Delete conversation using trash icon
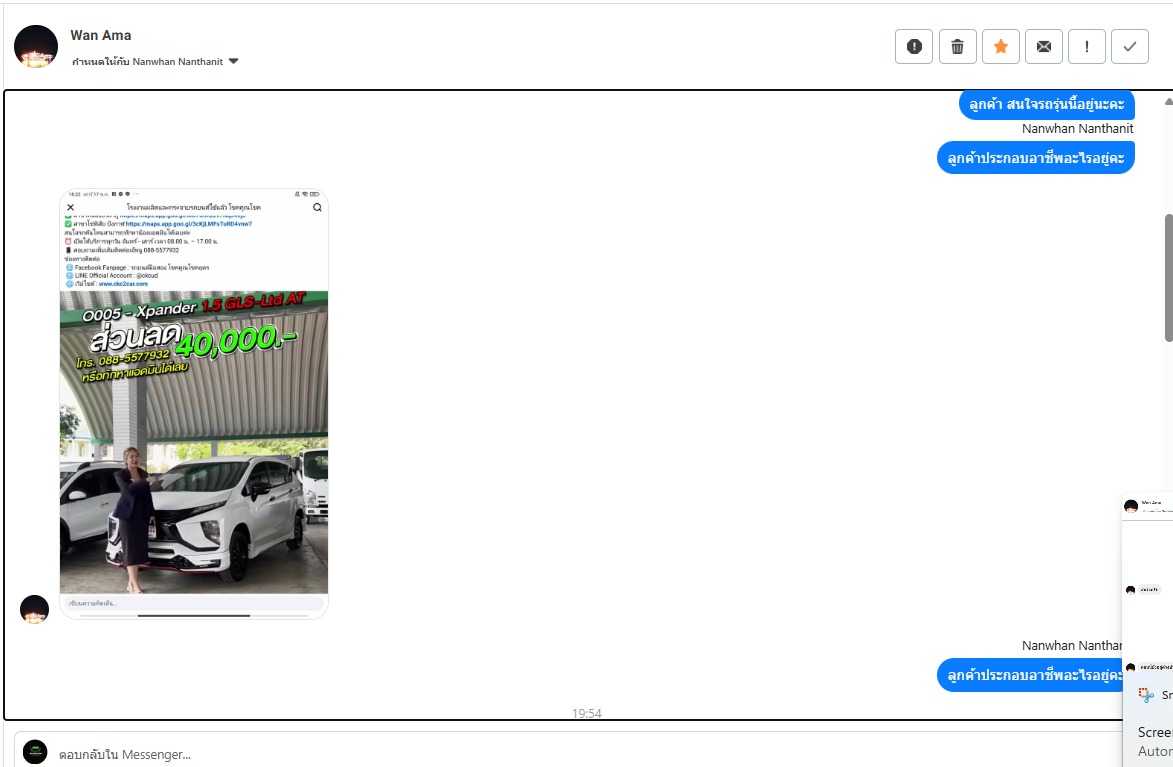This screenshot has height=767, width=1173. (958, 46)
